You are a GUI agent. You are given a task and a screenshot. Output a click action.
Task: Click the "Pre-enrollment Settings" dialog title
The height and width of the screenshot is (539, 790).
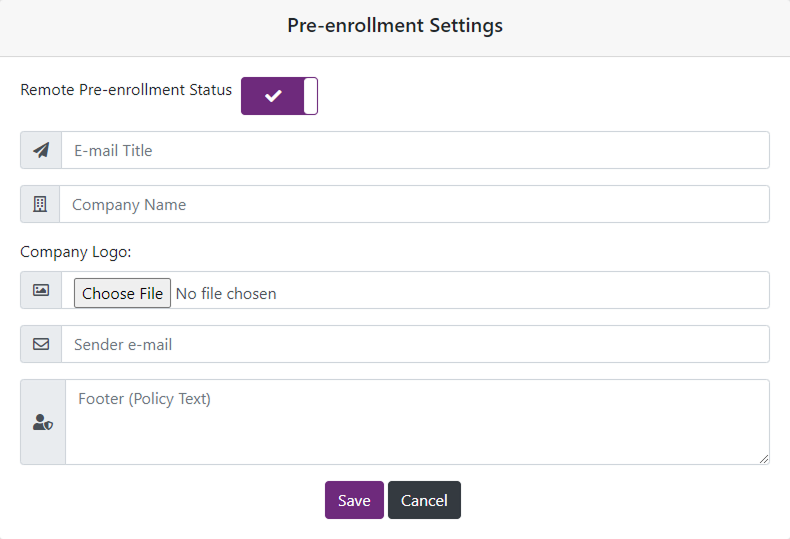tap(395, 26)
